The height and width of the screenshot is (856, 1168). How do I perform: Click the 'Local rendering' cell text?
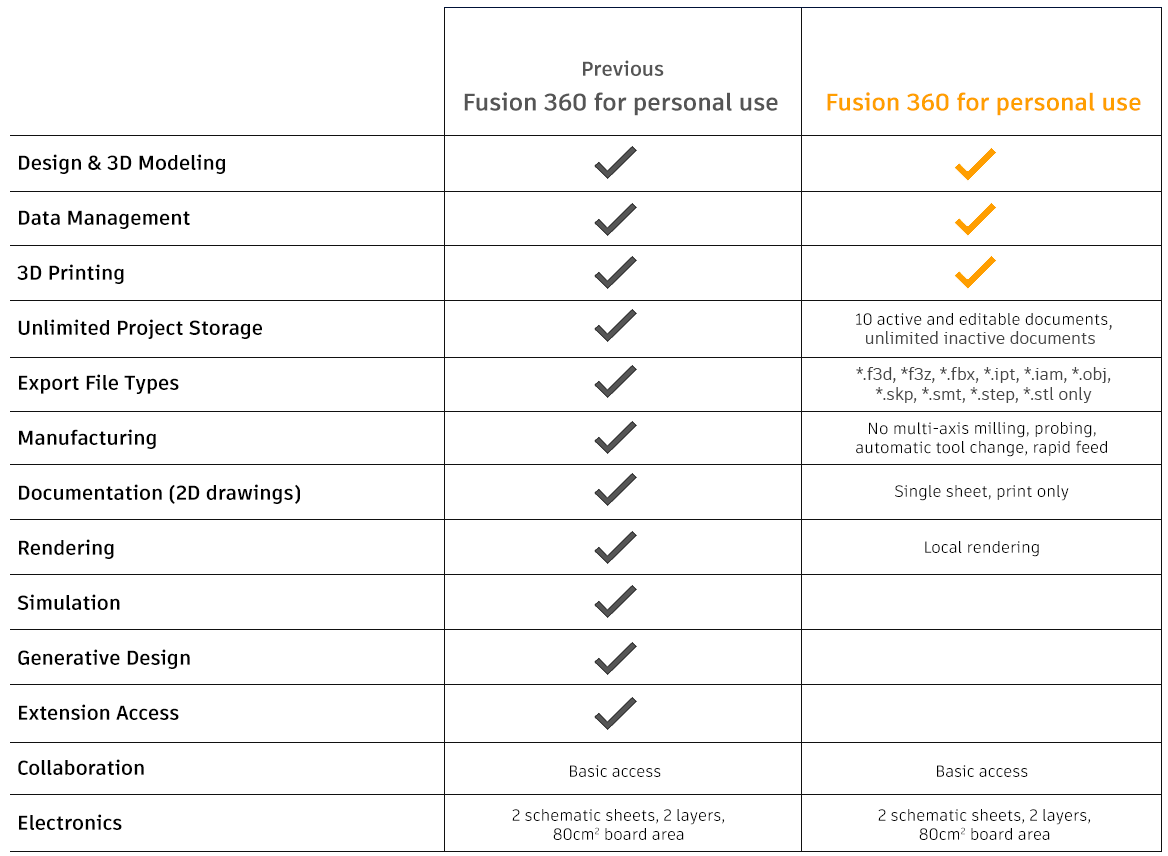tap(981, 548)
